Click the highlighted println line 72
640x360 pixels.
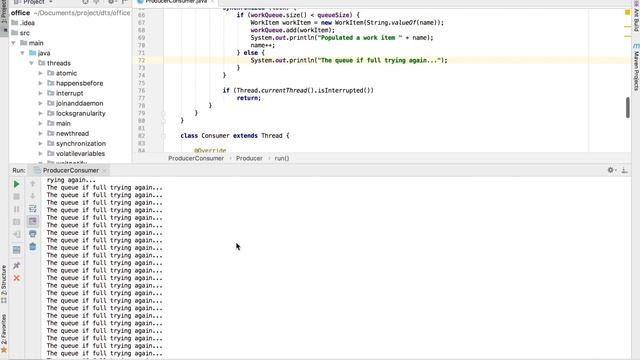[349, 60]
